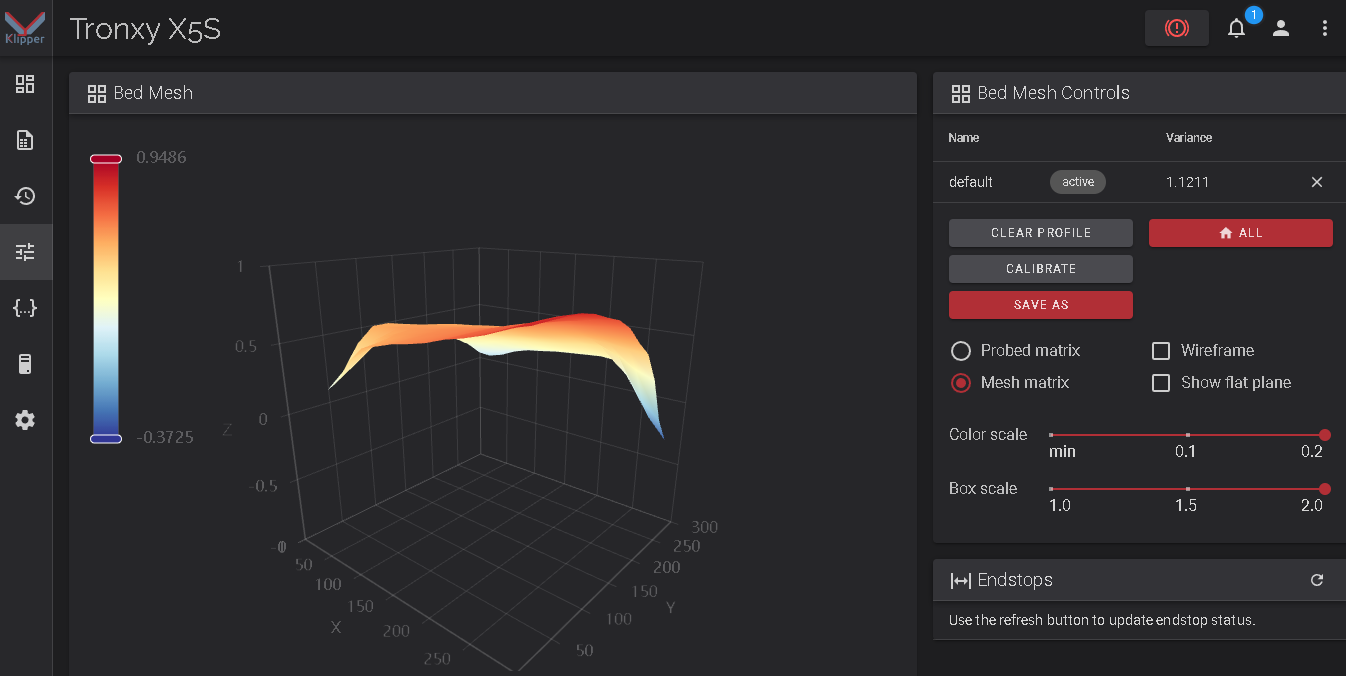Open the G-code files sidebar icon
The image size is (1346, 676).
point(25,140)
